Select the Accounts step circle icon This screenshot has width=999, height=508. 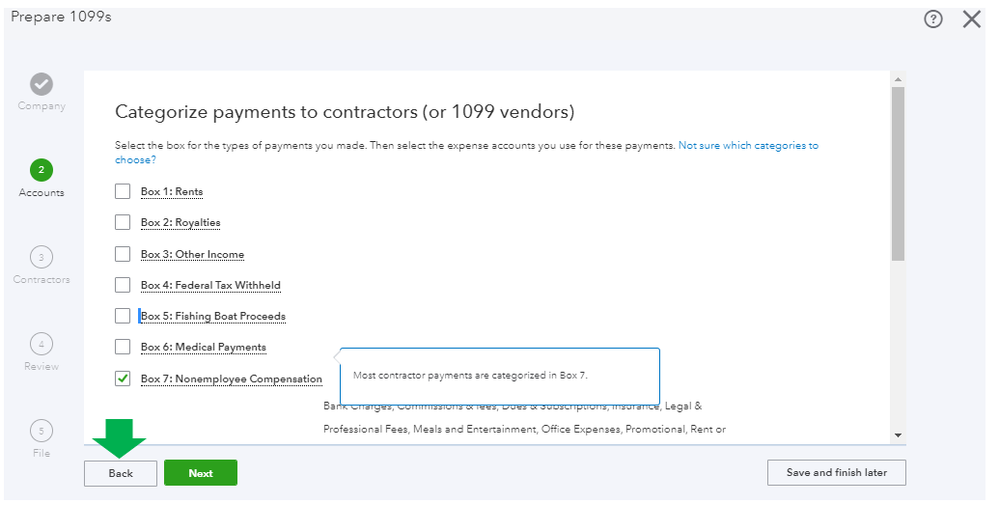pyautogui.click(x=41, y=170)
